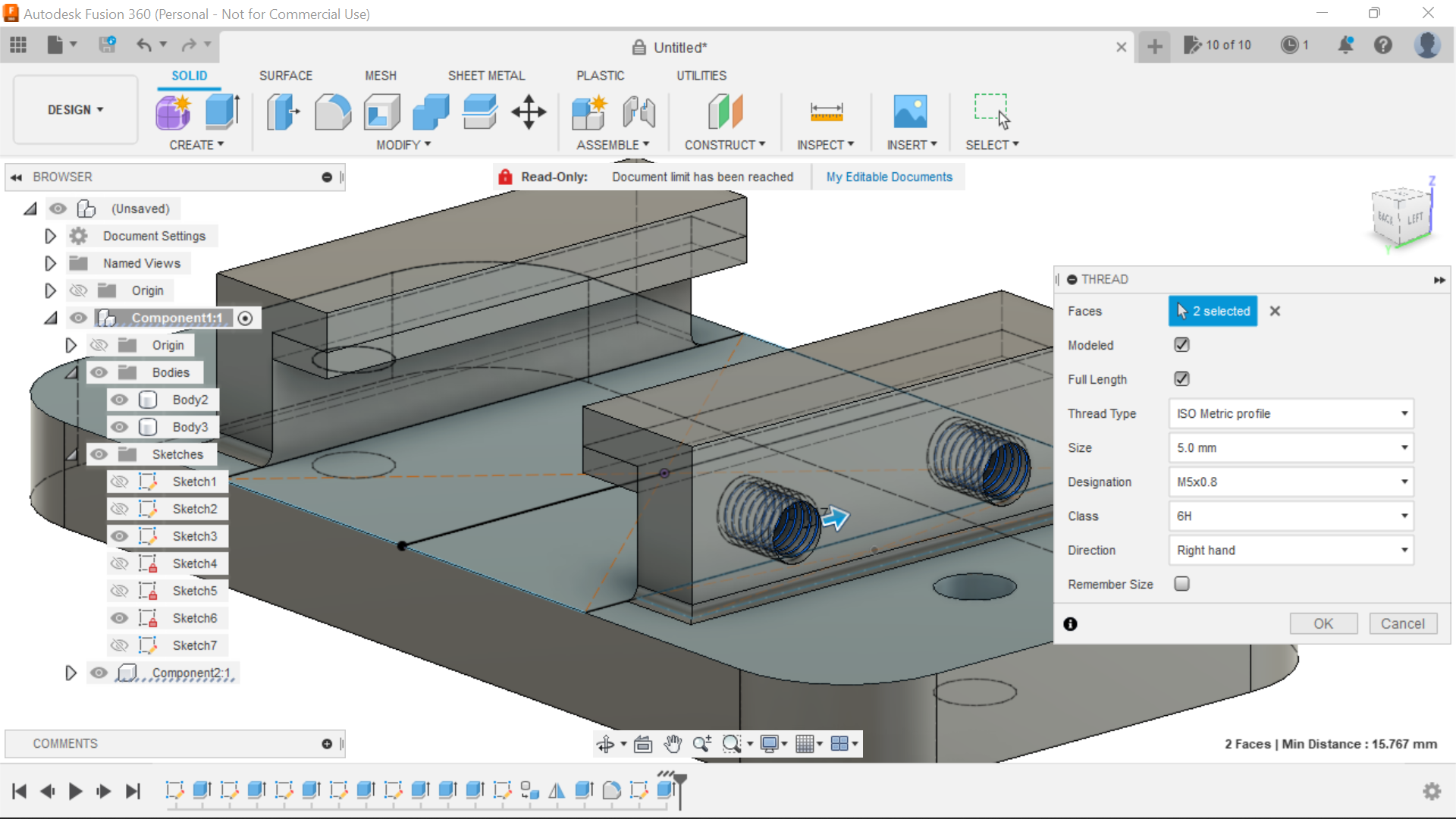Clear the Faces selection with X

coord(1275,311)
